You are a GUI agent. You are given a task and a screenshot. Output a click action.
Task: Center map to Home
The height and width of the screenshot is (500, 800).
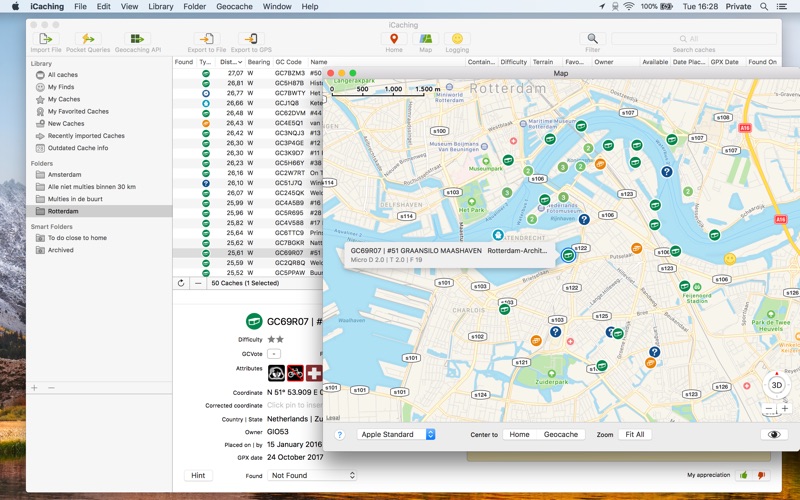coord(519,435)
